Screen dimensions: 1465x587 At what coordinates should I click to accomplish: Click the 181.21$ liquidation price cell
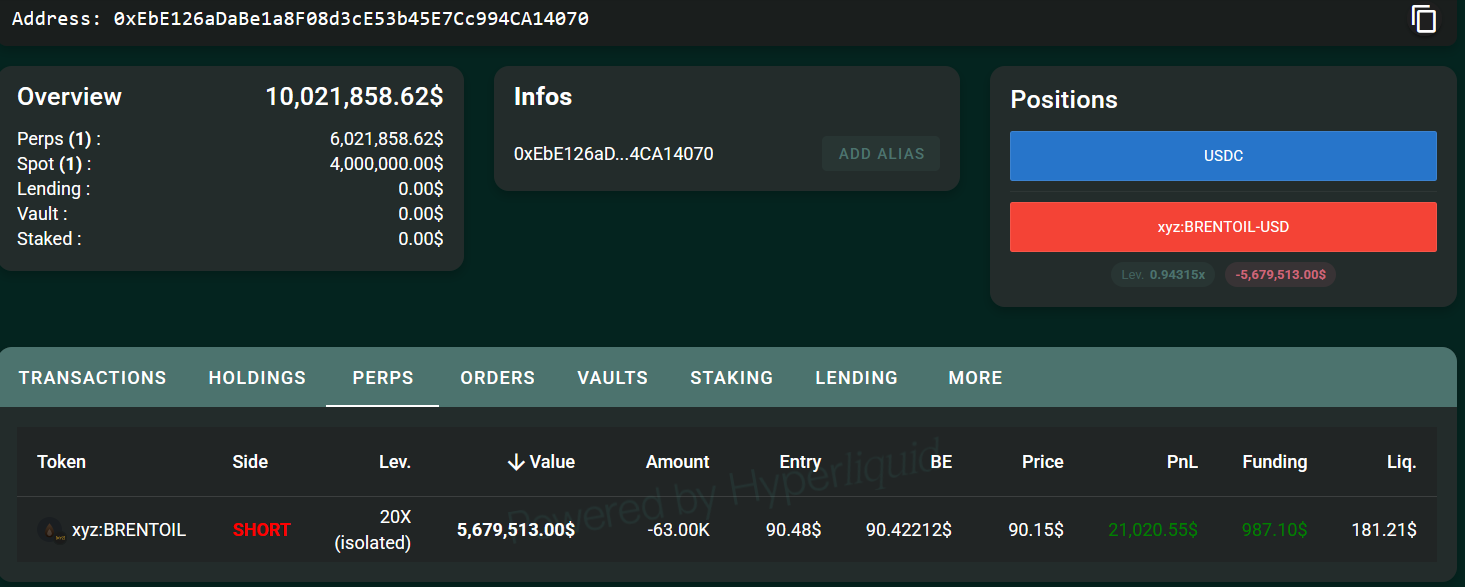tap(1384, 530)
